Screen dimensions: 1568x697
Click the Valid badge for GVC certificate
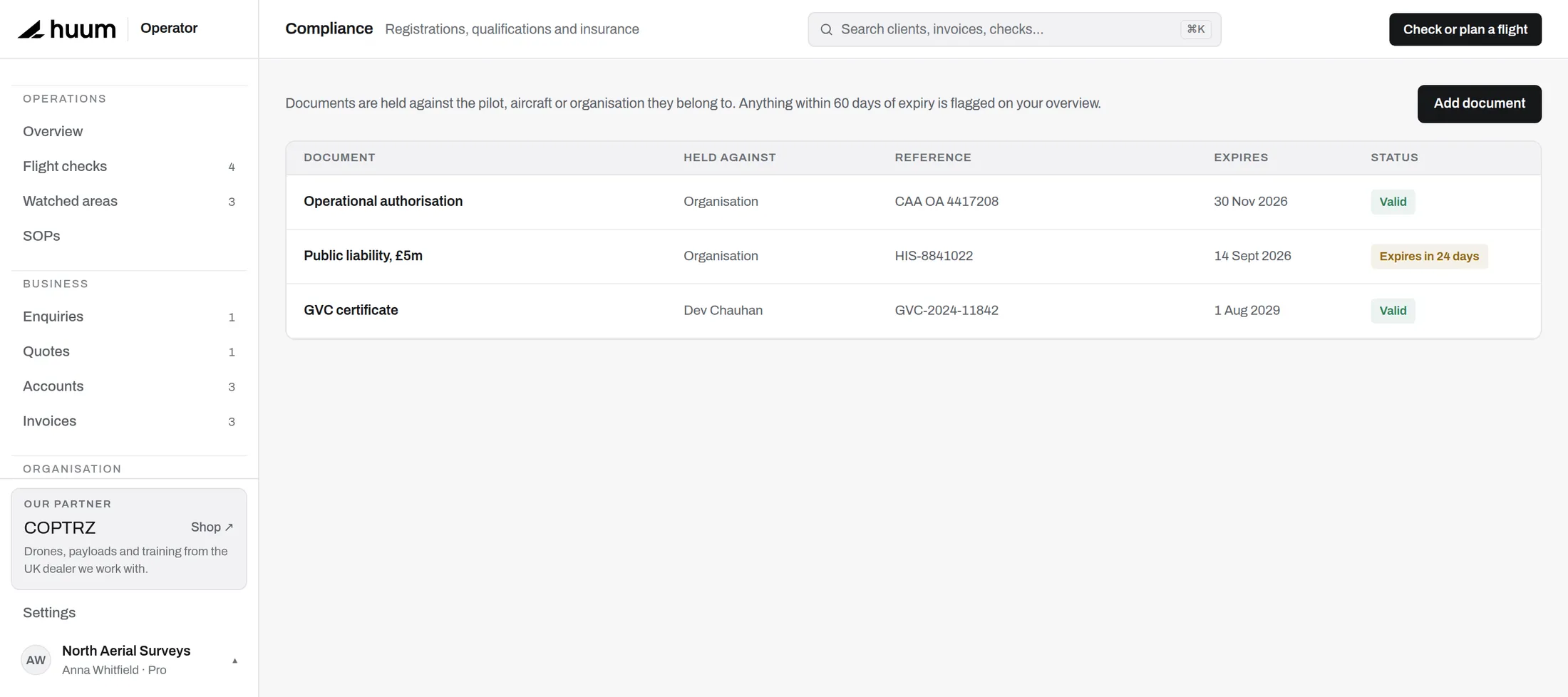1393,310
